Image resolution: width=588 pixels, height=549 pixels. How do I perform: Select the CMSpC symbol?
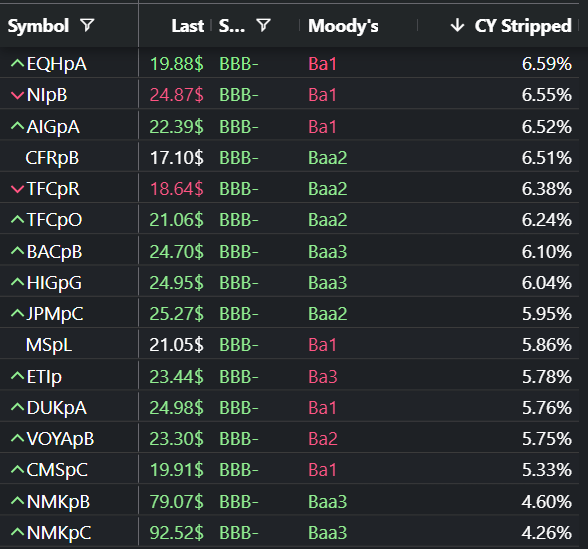pyautogui.click(x=57, y=470)
